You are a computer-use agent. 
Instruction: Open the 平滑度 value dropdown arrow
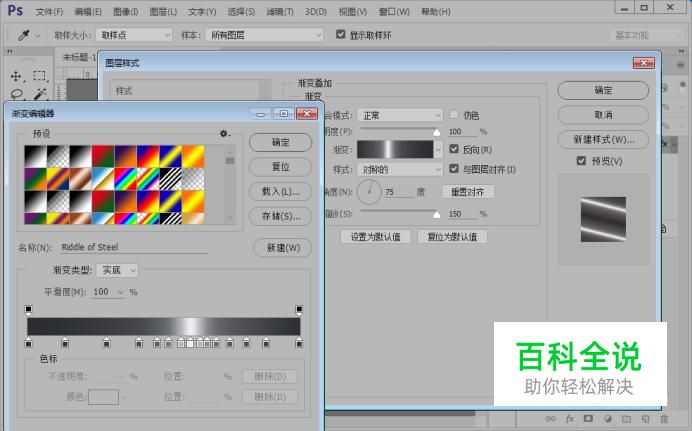(x=120, y=292)
